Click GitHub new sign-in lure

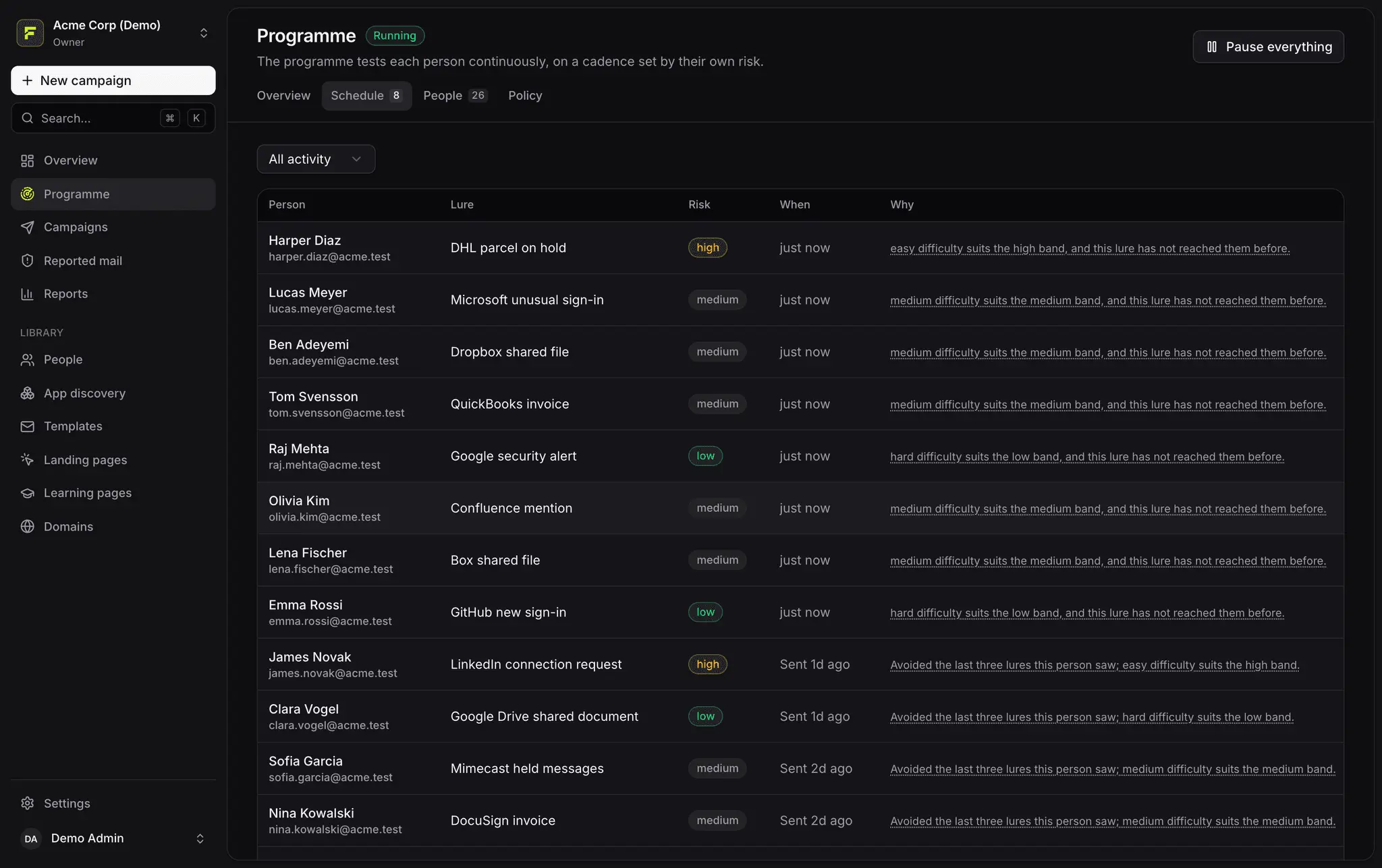[x=508, y=612]
